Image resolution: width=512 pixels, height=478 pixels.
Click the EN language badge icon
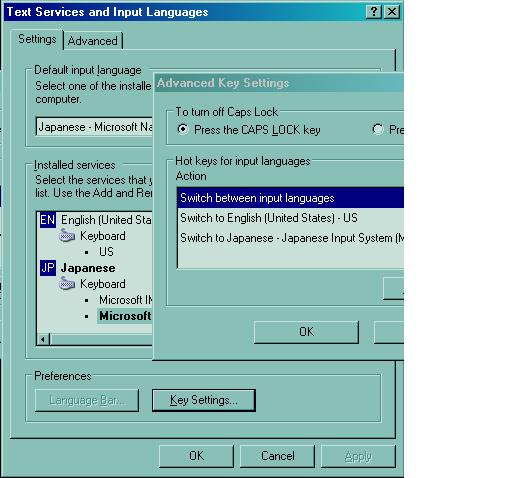pyautogui.click(x=48, y=220)
